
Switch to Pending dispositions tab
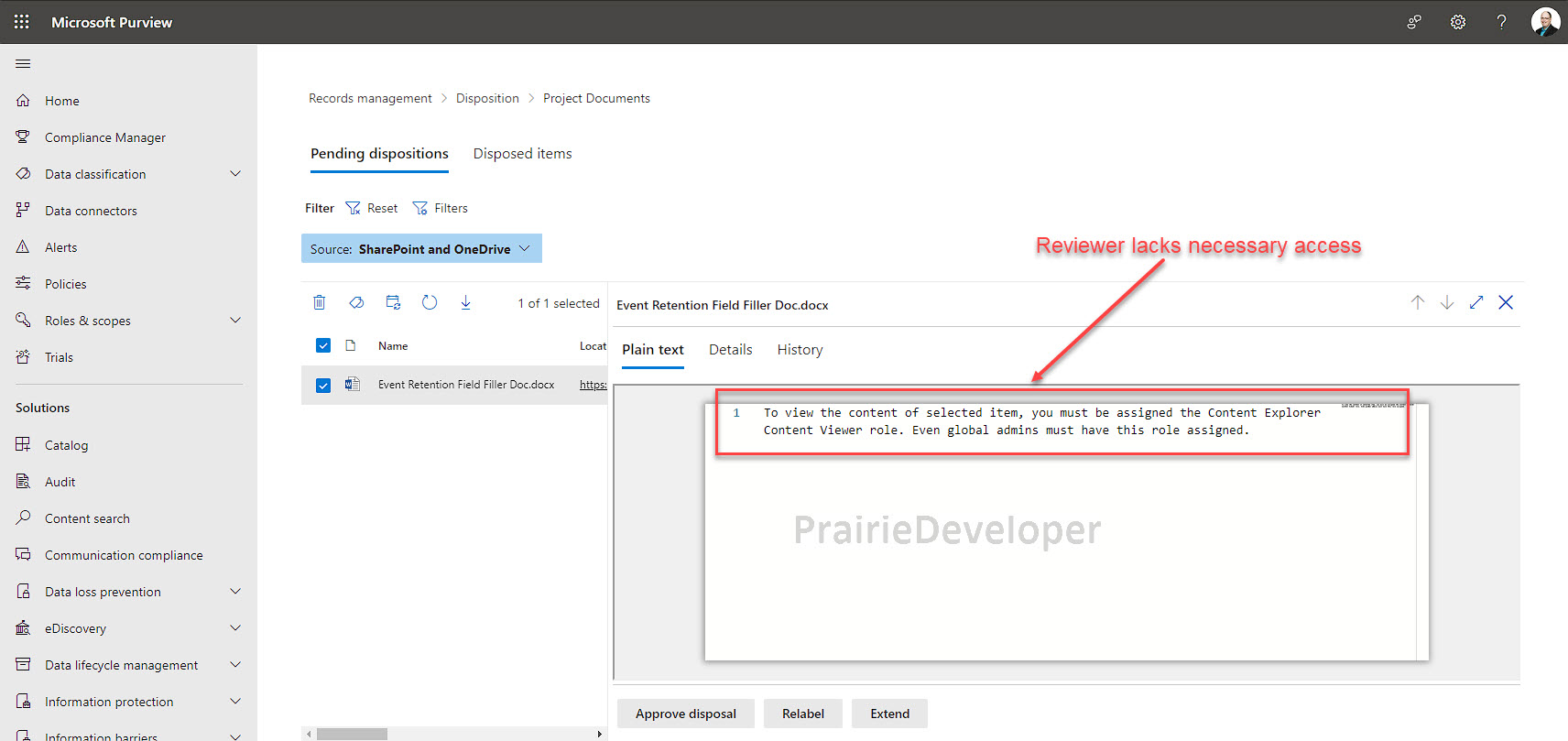point(379,154)
